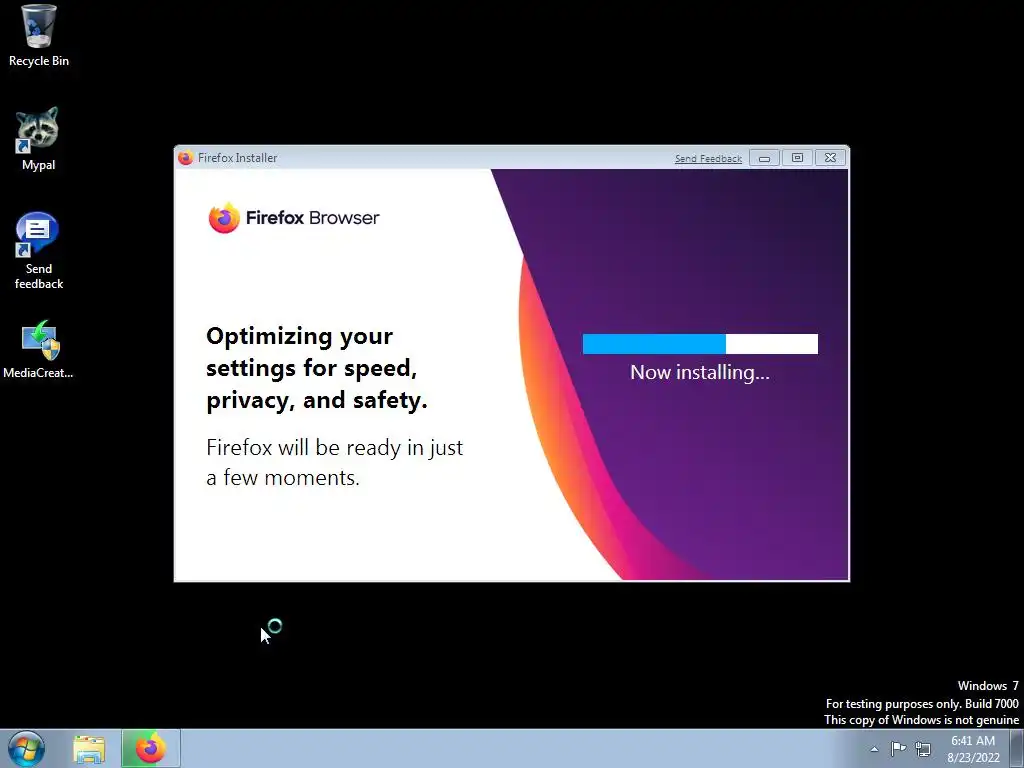Image resolution: width=1024 pixels, height=768 pixels.
Task: Maximize the Firefox Installer window
Action: pyautogui.click(x=797, y=158)
